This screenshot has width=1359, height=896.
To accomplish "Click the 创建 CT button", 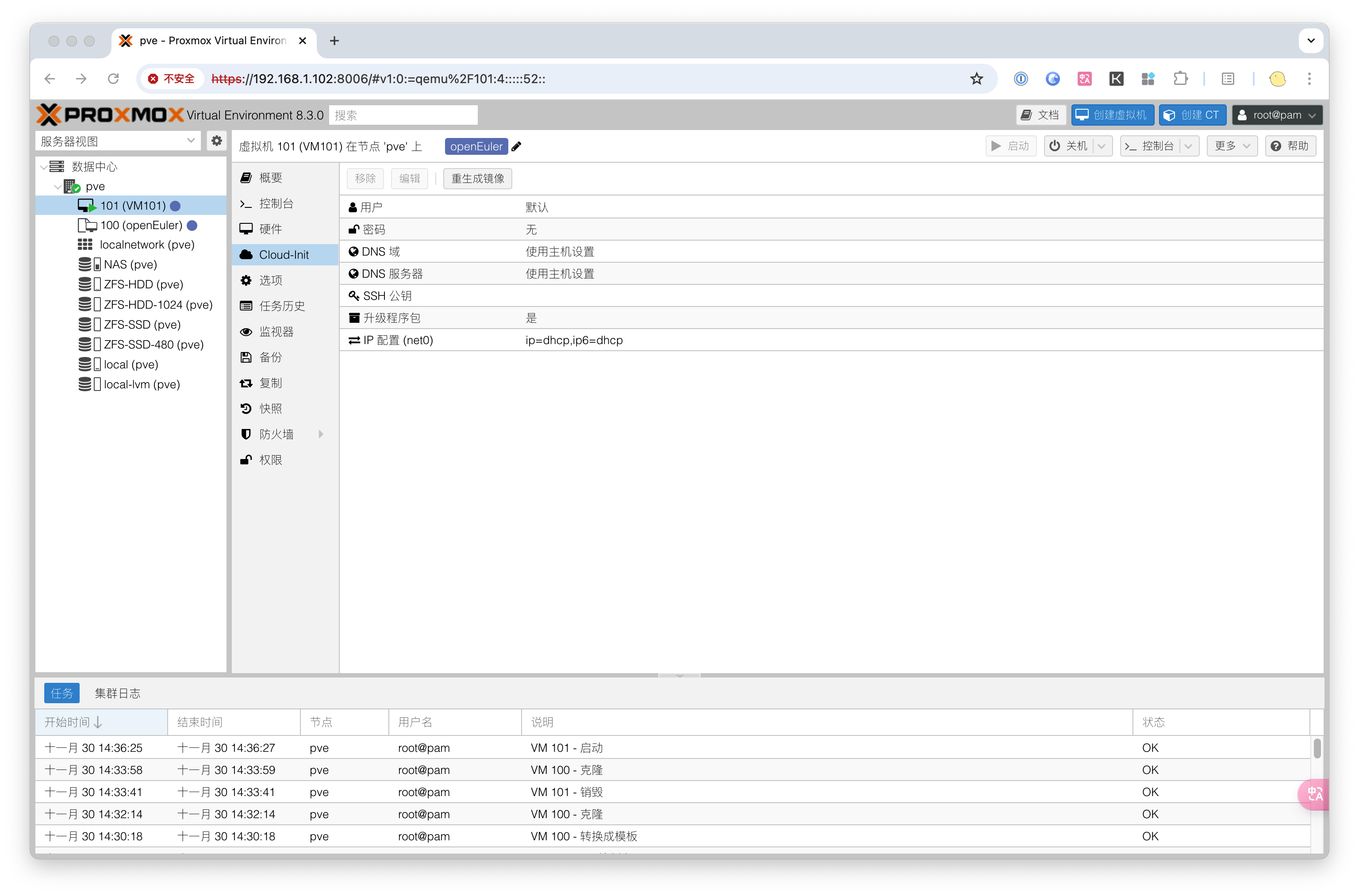I will click(x=1192, y=115).
